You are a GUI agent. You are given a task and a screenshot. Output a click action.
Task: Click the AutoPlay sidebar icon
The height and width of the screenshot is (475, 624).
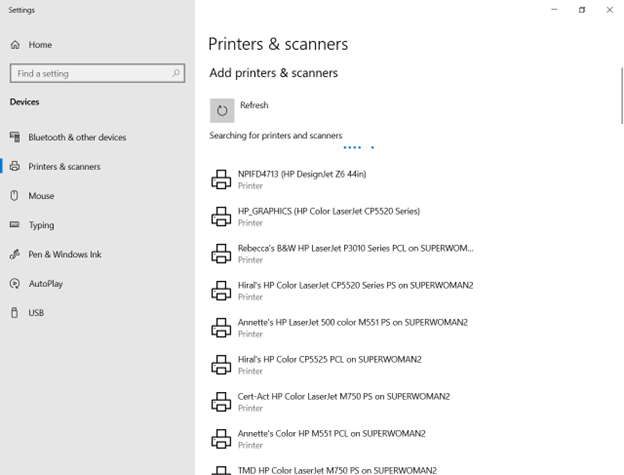pyautogui.click(x=15, y=284)
